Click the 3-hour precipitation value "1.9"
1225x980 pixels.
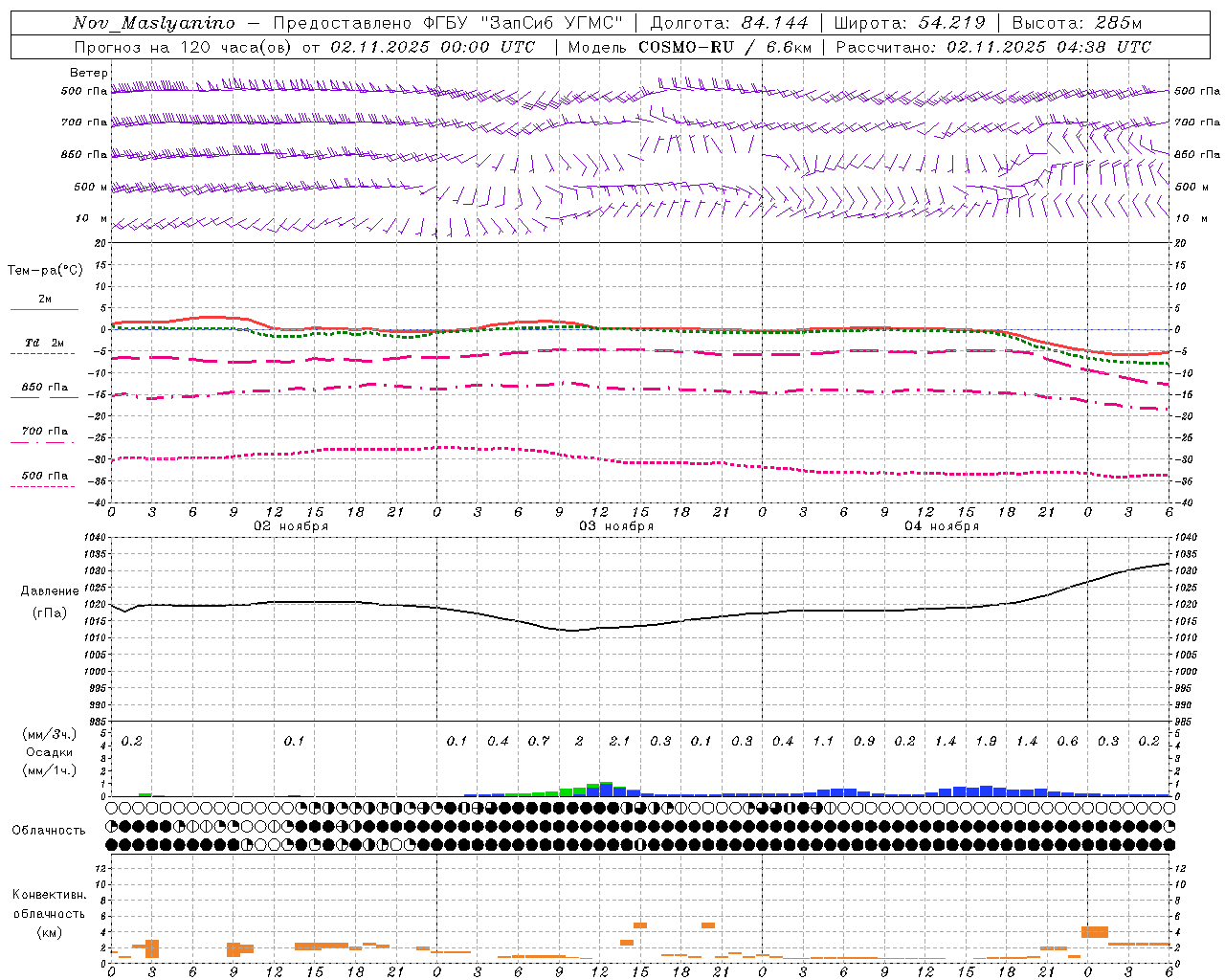tap(986, 742)
